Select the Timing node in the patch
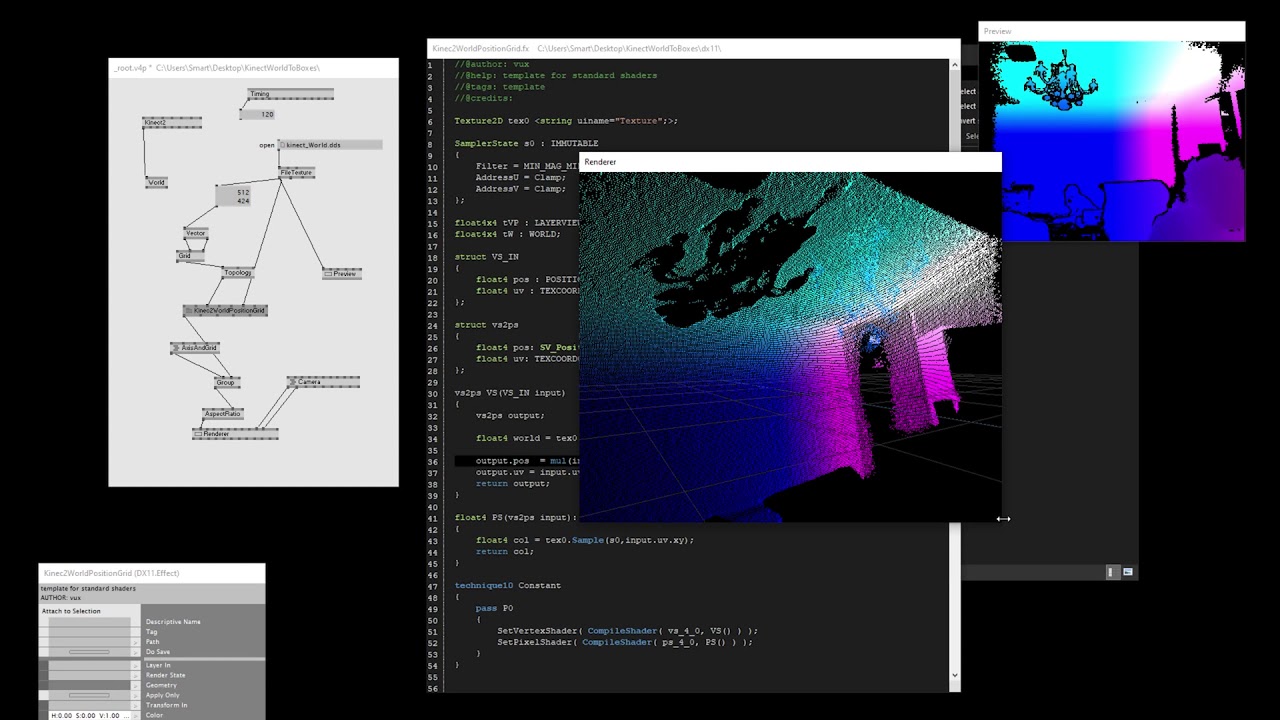The image size is (1280, 720). coord(290,94)
